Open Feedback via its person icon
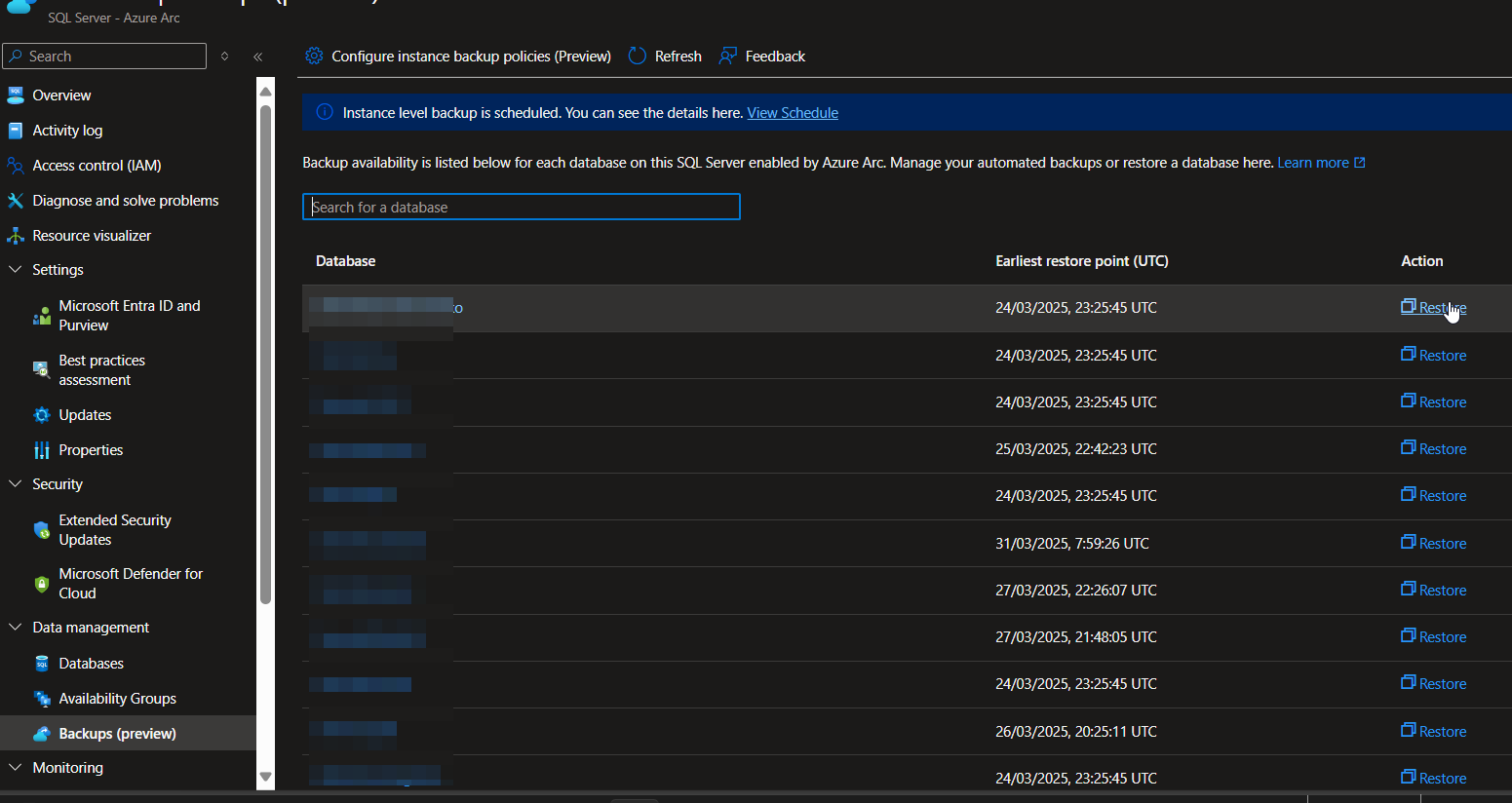 click(x=728, y=57)
